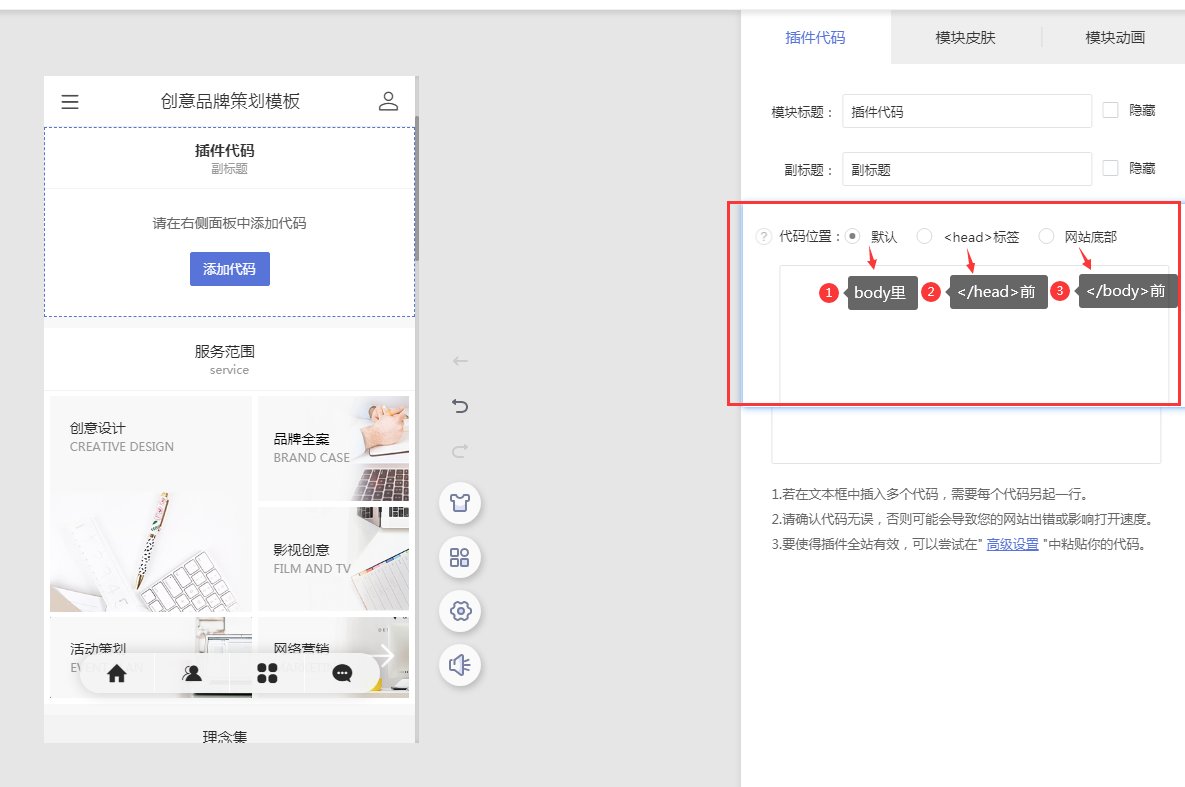
Task: Click the 服务范围 section heading
Action: pyautogui.click(x=224, y=352)
